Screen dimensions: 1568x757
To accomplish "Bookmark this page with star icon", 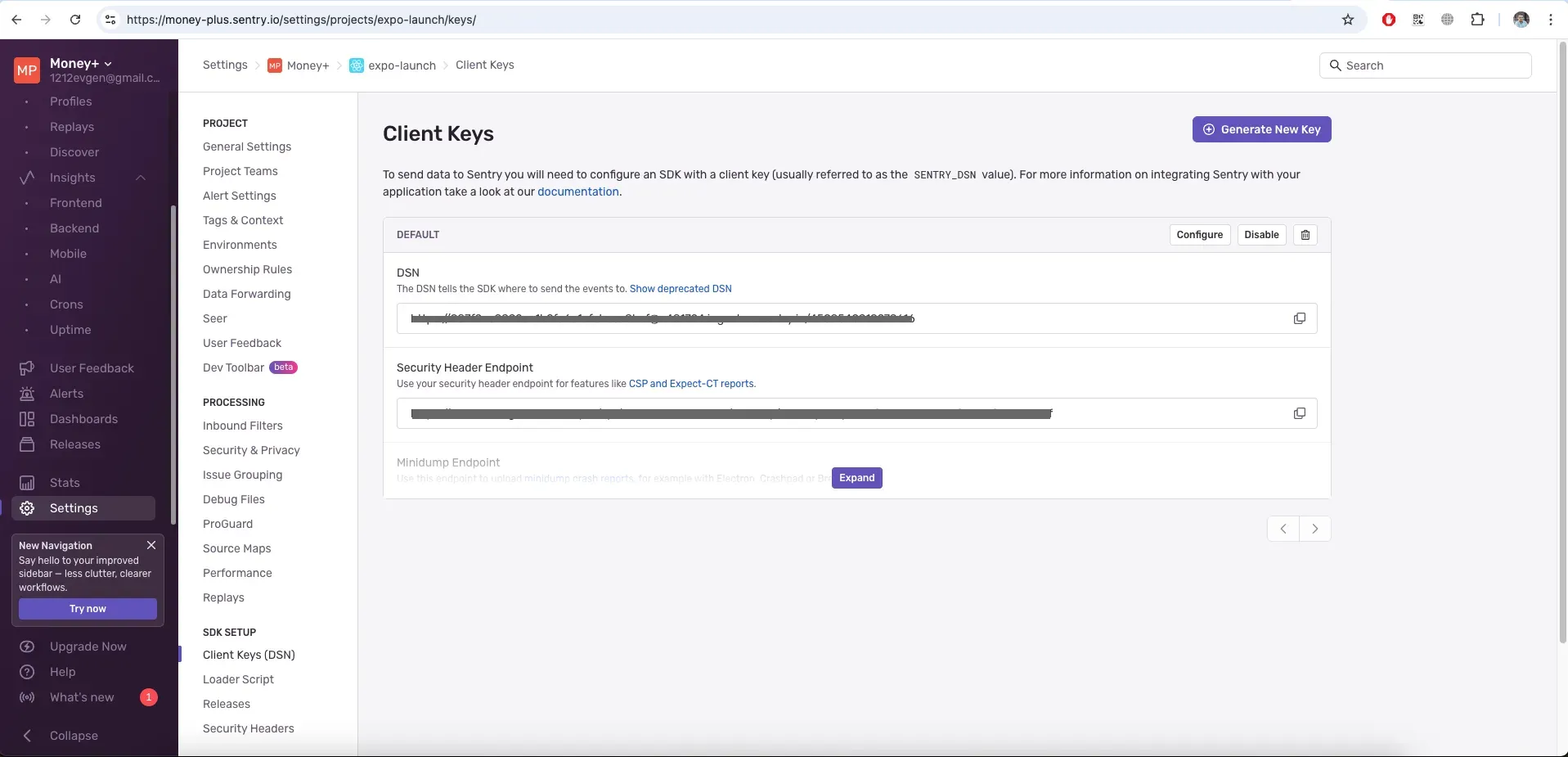I will pos(1348,20).
